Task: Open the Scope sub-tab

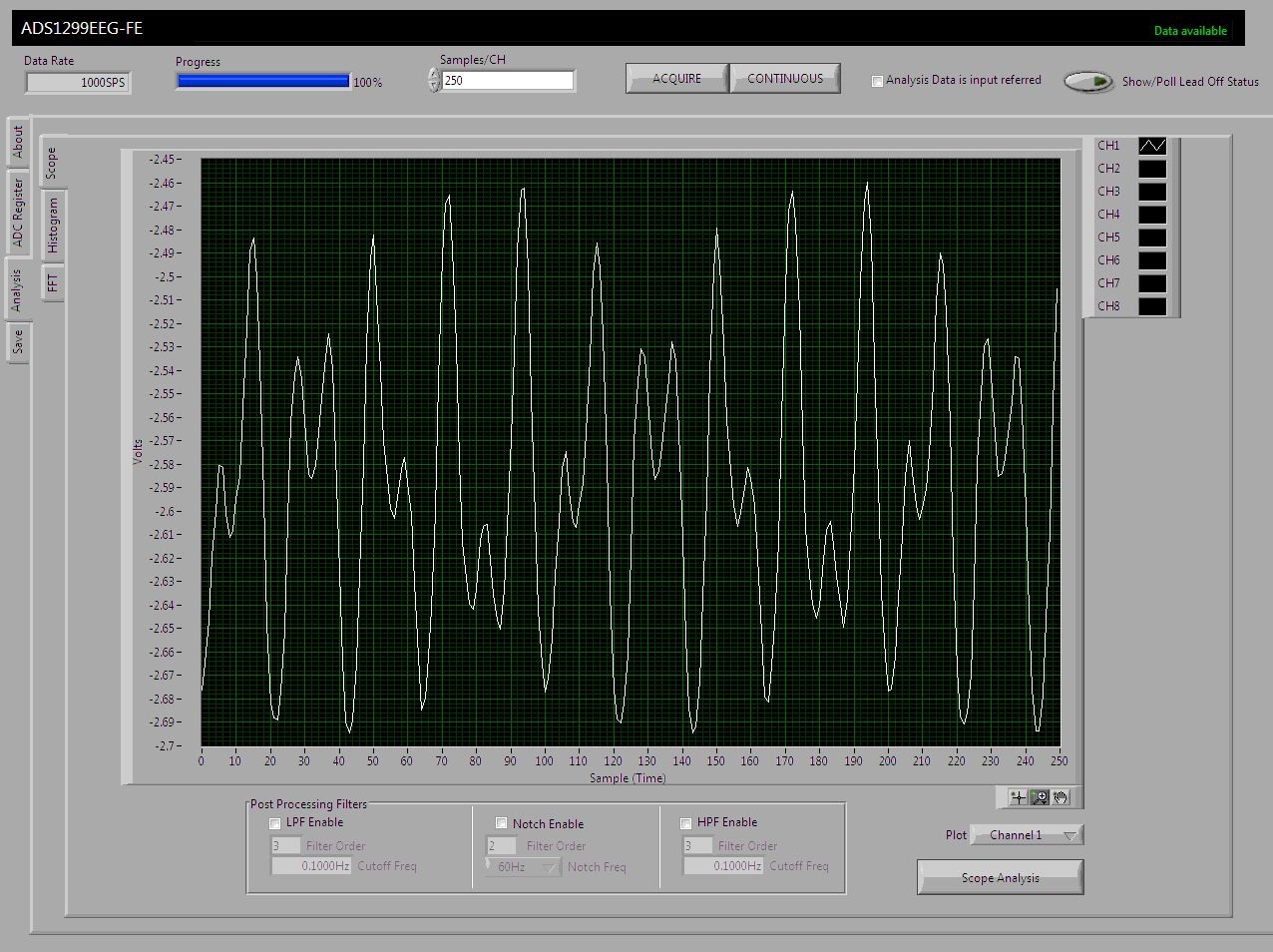Action: (x=53, y=162)
